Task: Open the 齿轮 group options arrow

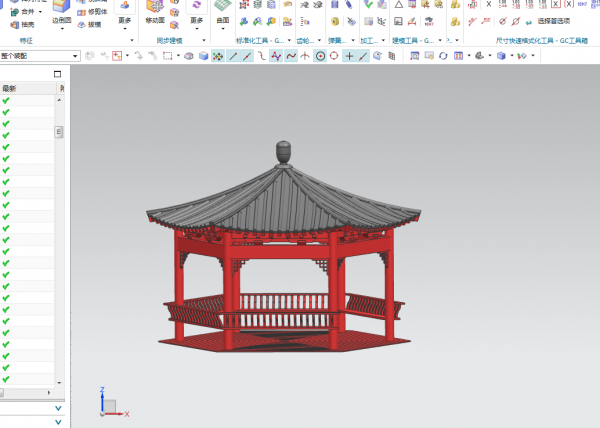Action: (319, 40)
